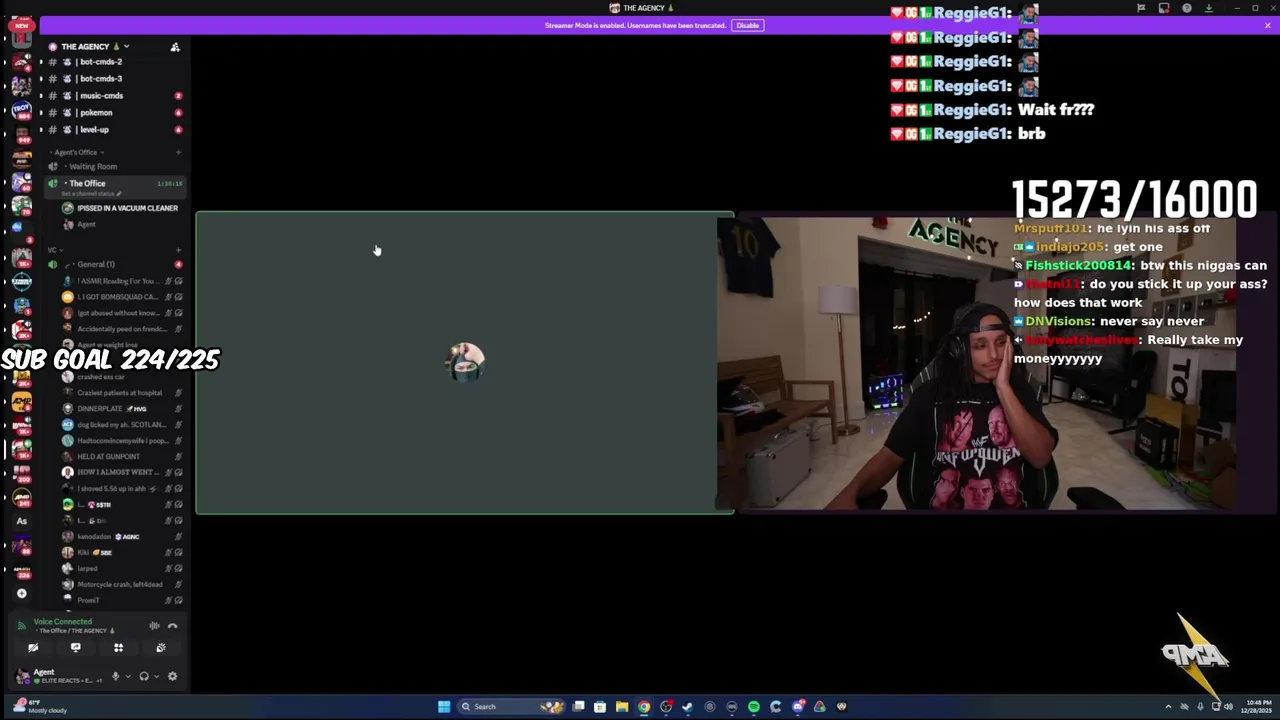Disconnect from voice with hang-up icon

coord(172,626)
